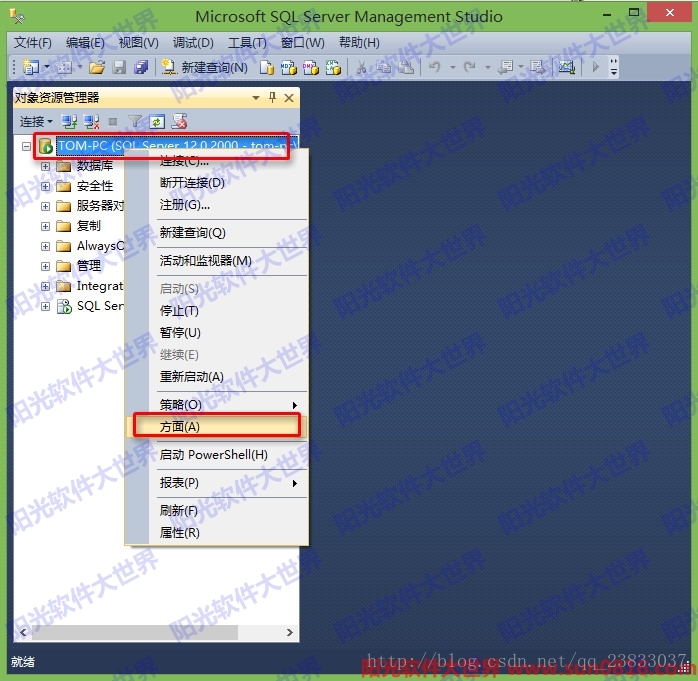Open the Redo history dropdown arrow
This screenshot has height=681, width=698.
tap(487, 67)
